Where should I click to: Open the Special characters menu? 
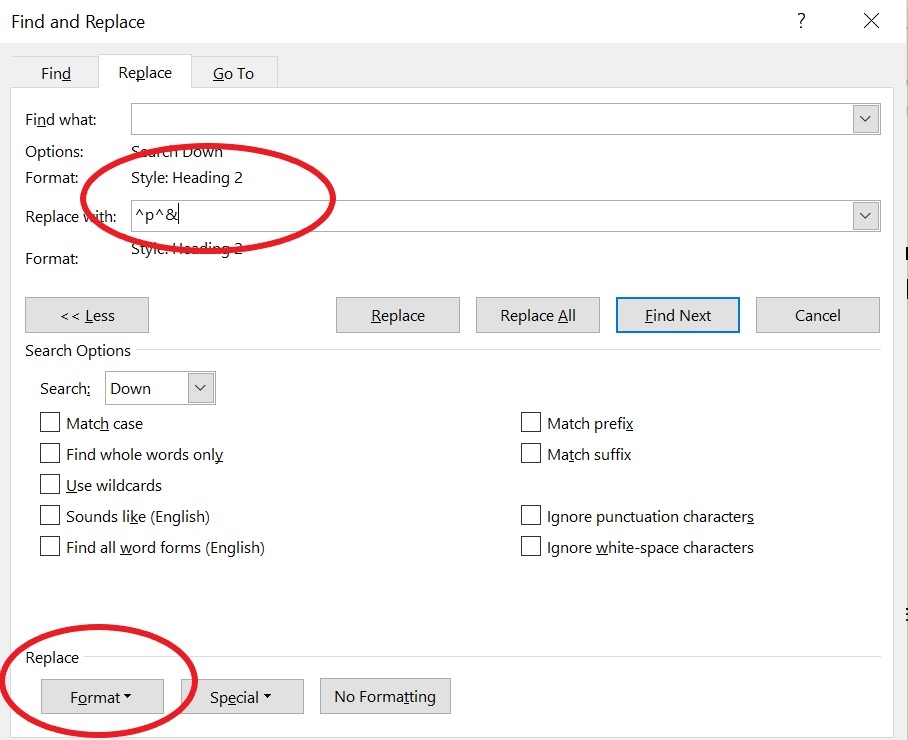[242, 696]
